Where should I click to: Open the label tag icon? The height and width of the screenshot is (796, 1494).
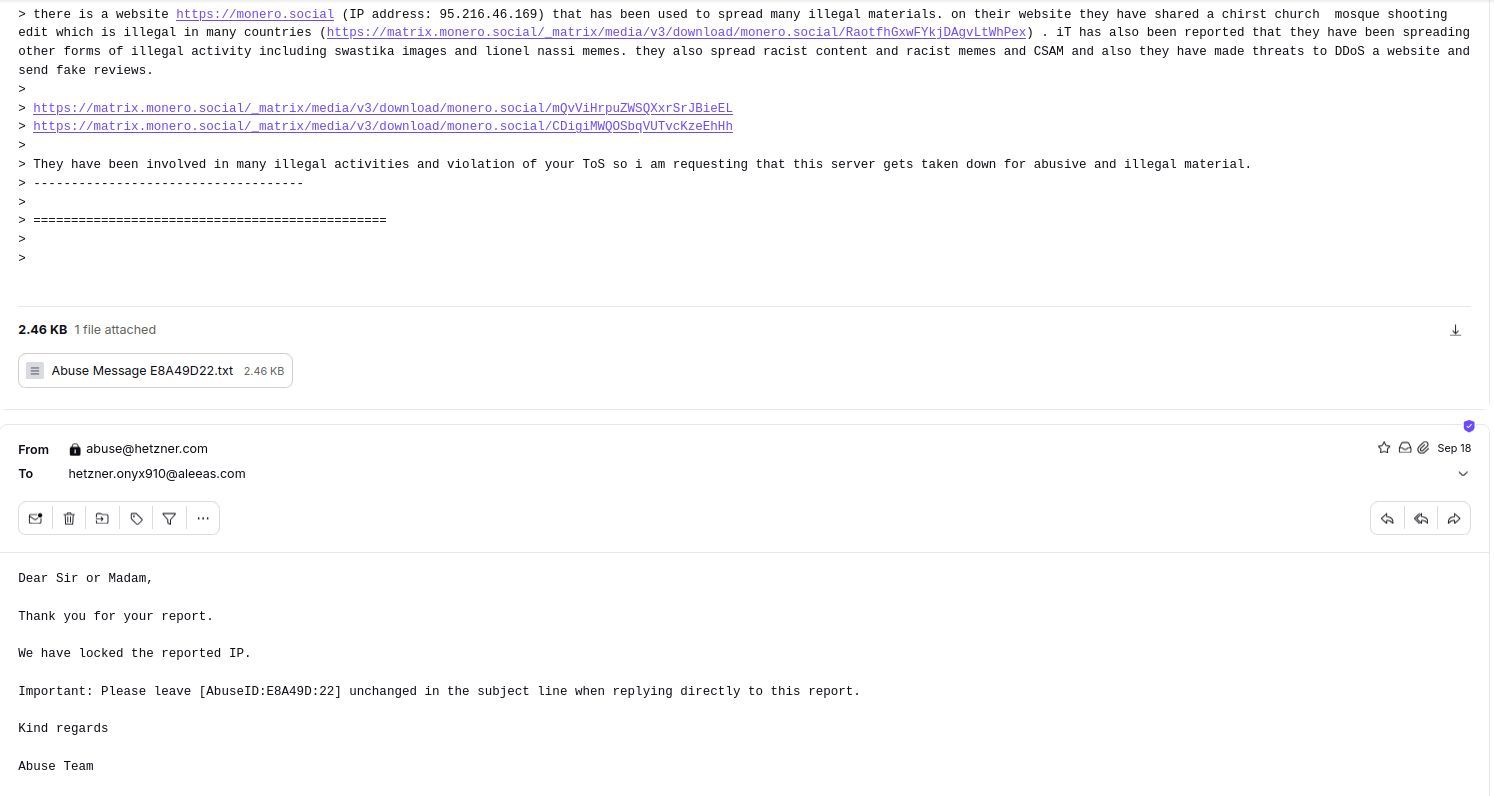(136, 518)
